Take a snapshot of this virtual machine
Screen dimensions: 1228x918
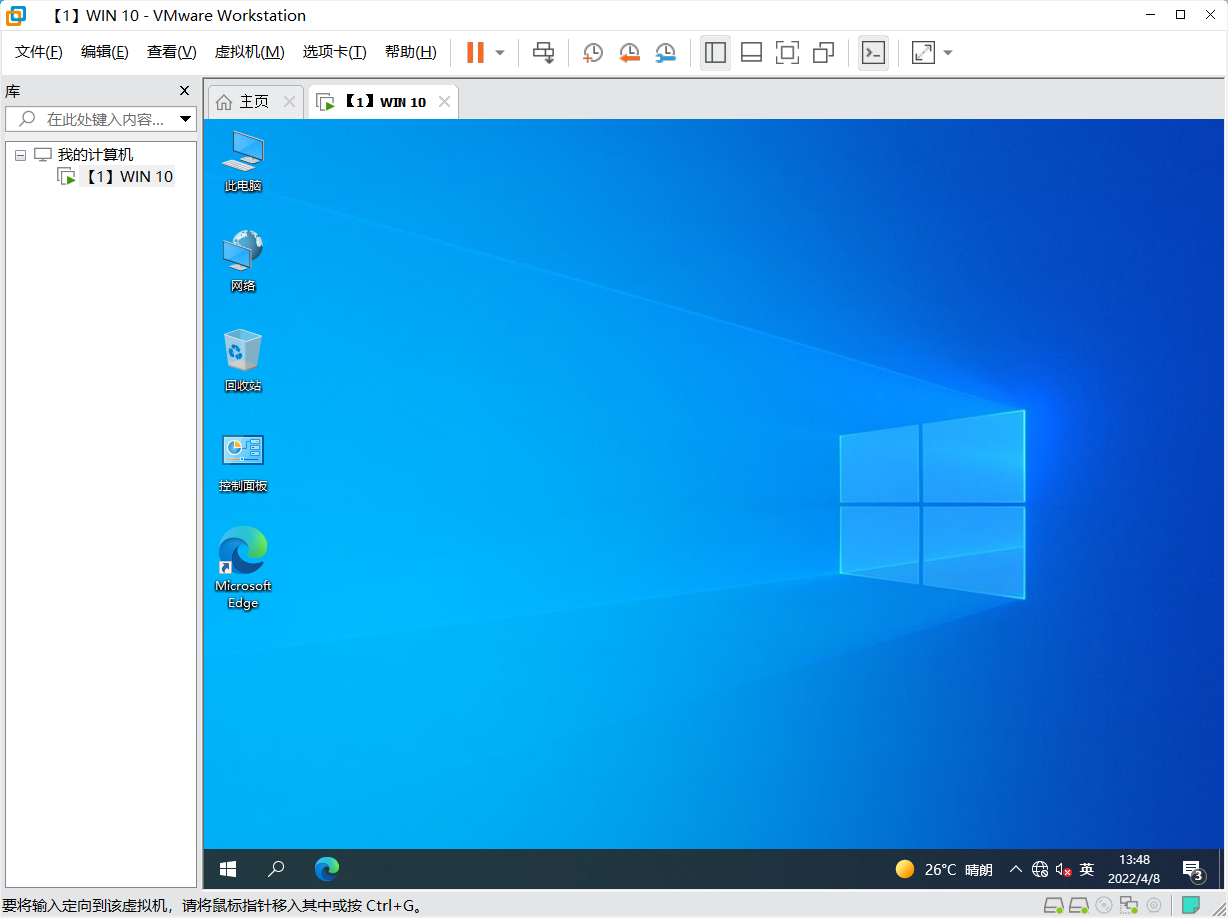[x=593, y=53]
